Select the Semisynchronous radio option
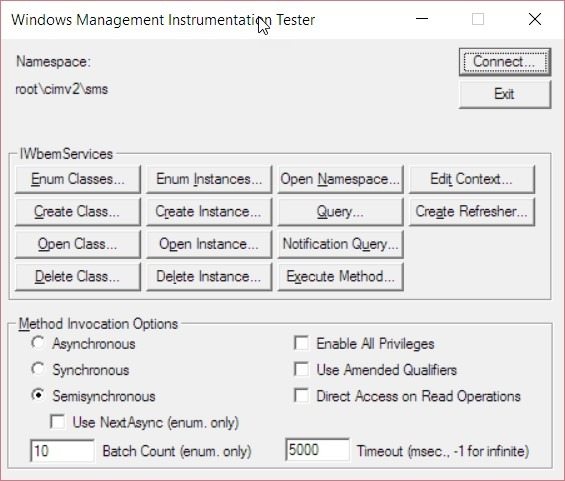This screenshot has width=565, height=481. (38, 396)
